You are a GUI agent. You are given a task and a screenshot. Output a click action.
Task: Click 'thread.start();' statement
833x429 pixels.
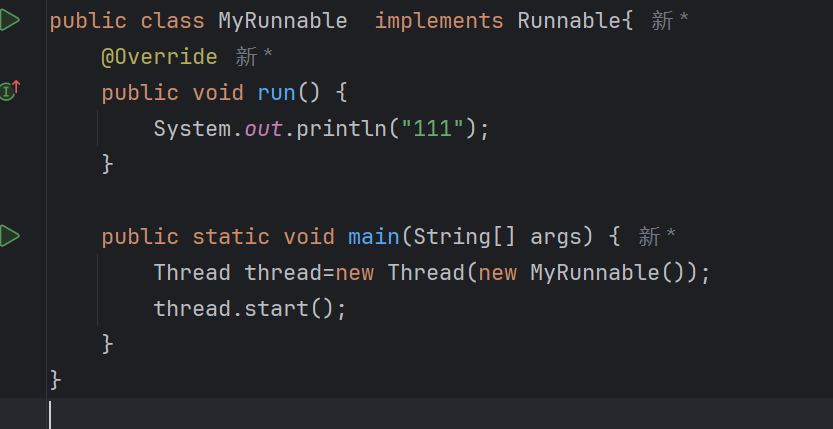tap(250, 308)
